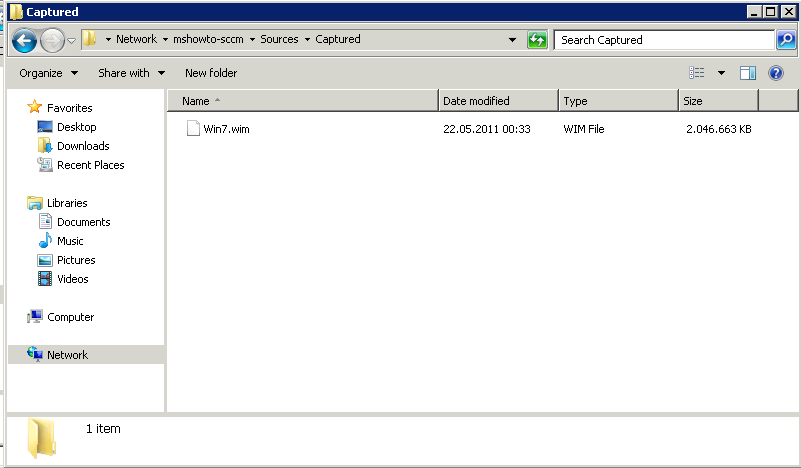Sort by the Type column header
801x468 pixels.
[x=618, y=101]
